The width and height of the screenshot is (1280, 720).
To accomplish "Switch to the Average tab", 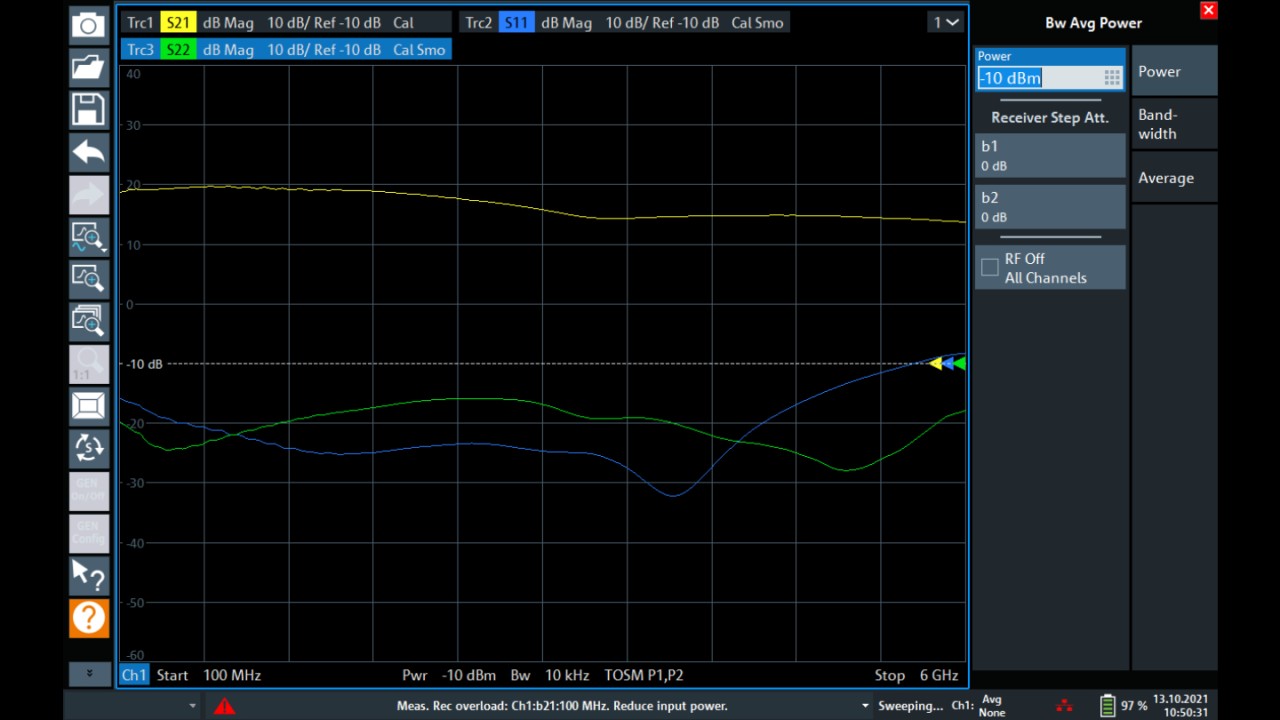I will click(1174, 178).
